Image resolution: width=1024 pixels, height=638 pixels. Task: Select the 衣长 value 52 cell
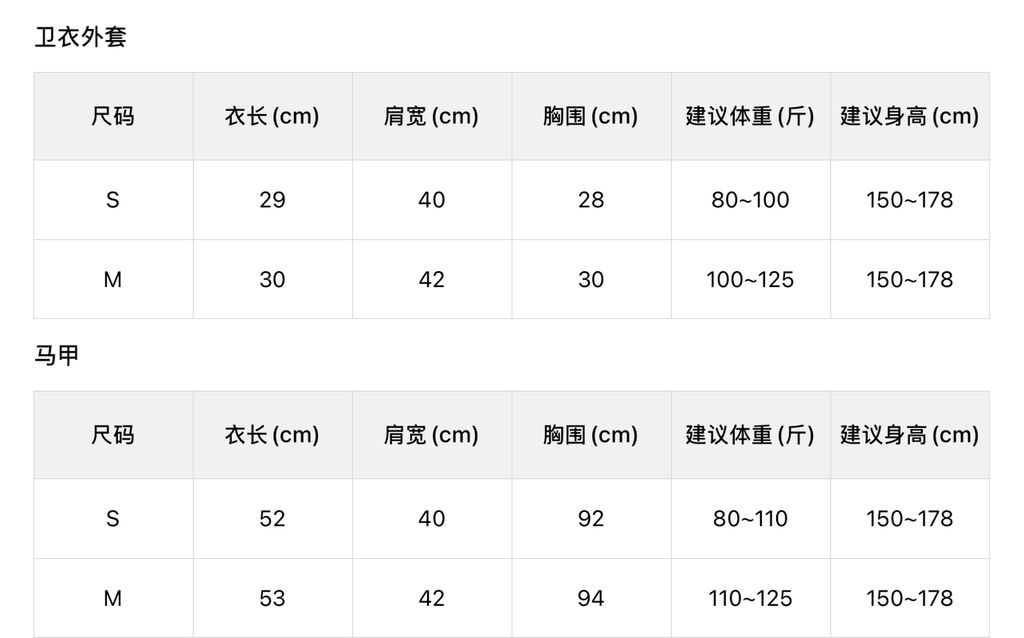click(272, 519)
